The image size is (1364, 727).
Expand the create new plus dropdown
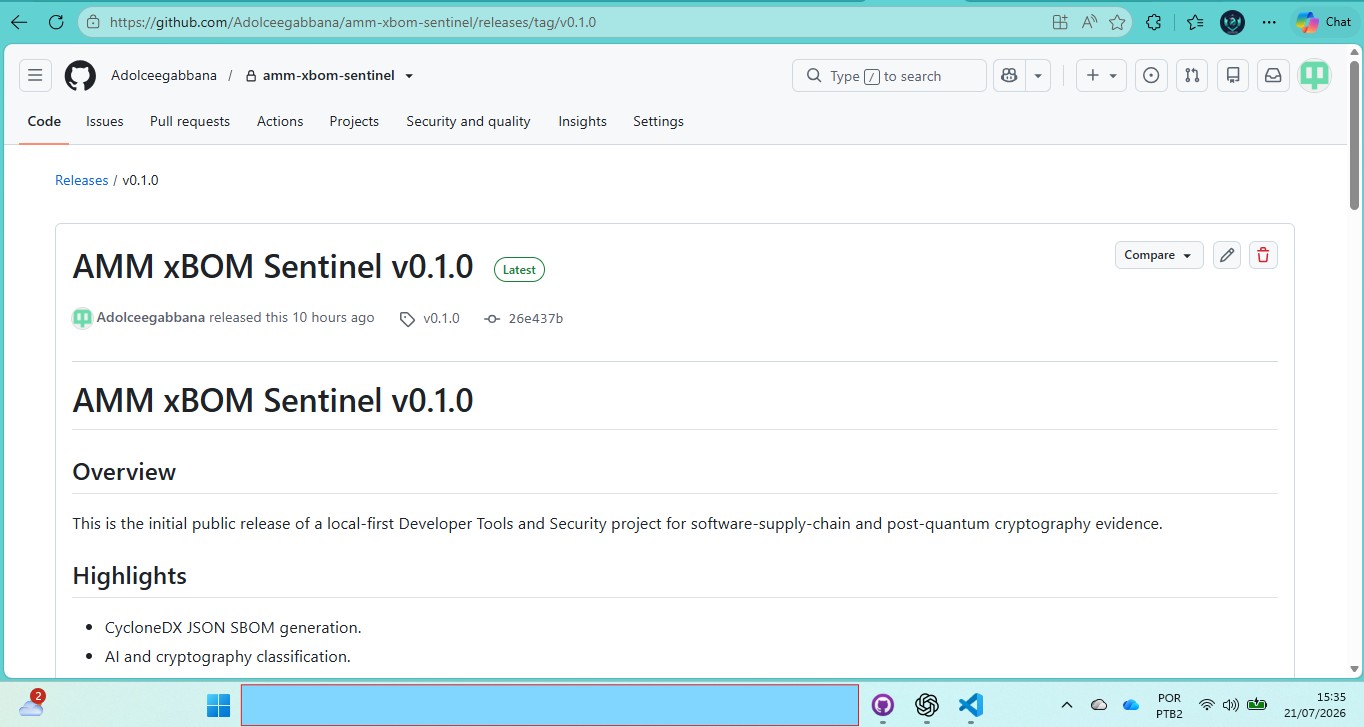click(x=1101, y=76)
